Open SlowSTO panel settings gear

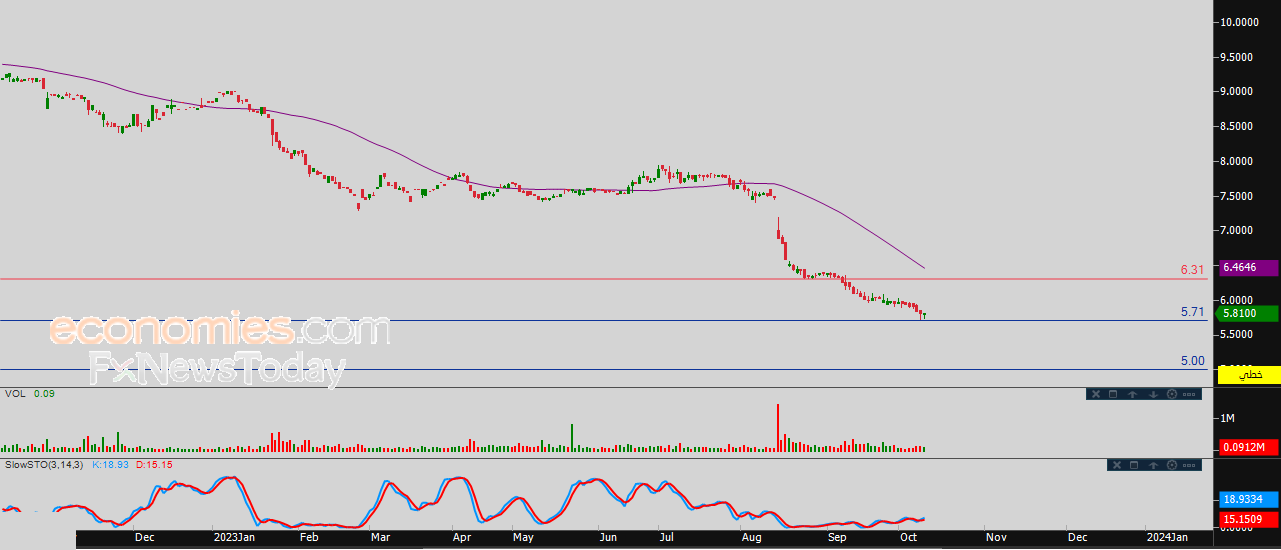tap(1171, 465)
